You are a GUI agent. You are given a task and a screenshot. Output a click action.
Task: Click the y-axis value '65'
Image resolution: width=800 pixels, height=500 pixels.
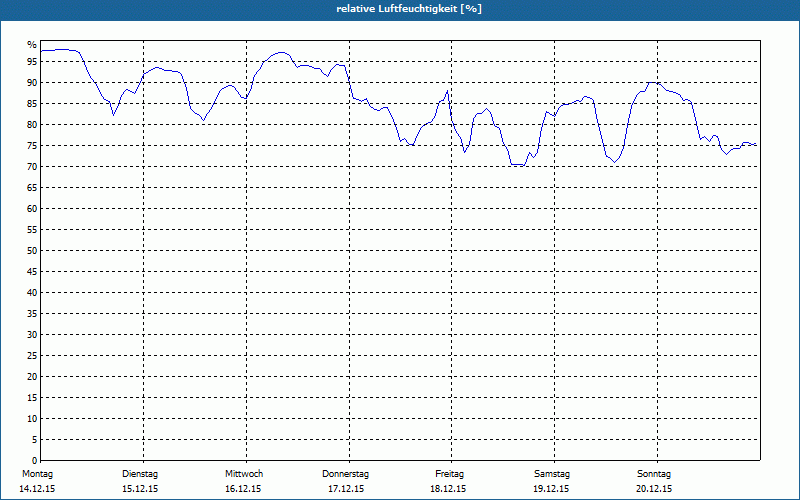(32, 188)
